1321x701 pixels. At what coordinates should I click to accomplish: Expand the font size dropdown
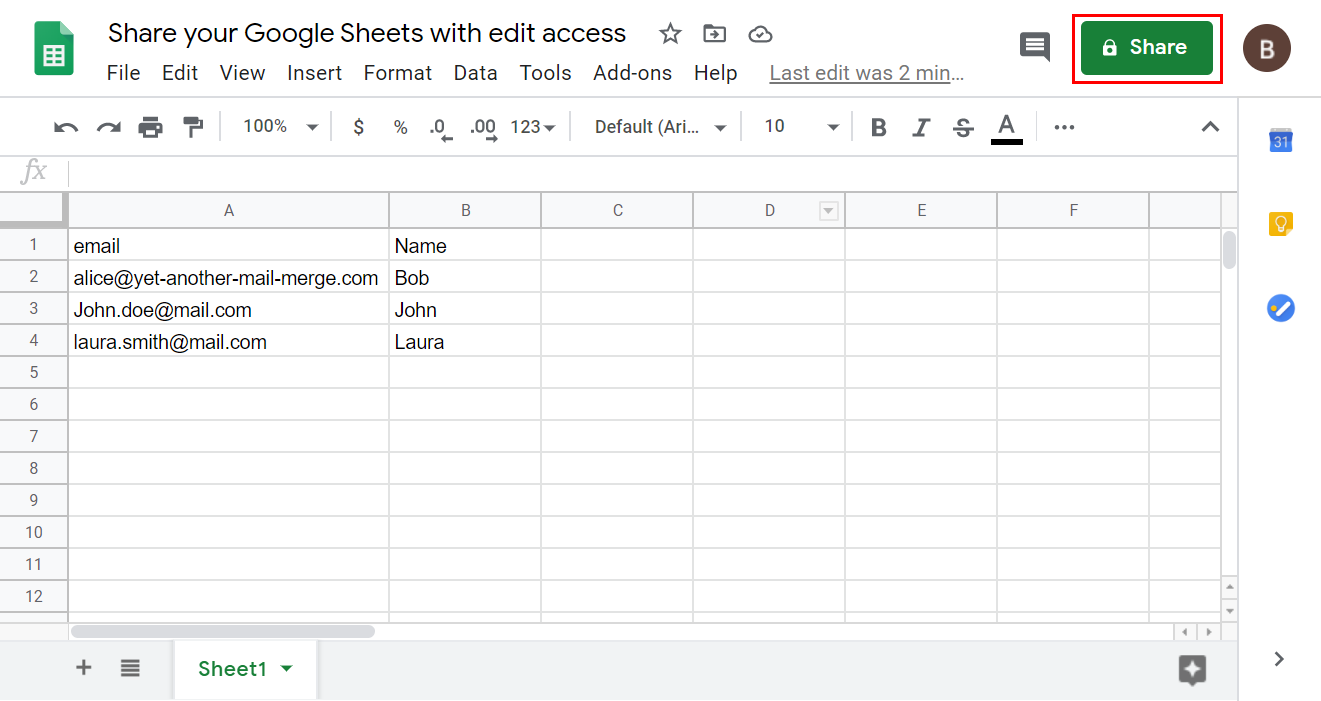click(x=801, y=127)
